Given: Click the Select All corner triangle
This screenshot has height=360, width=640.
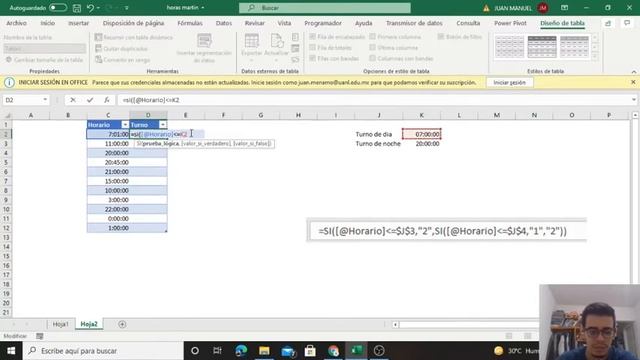Looking at the screenshot, I should coord(7,116).
